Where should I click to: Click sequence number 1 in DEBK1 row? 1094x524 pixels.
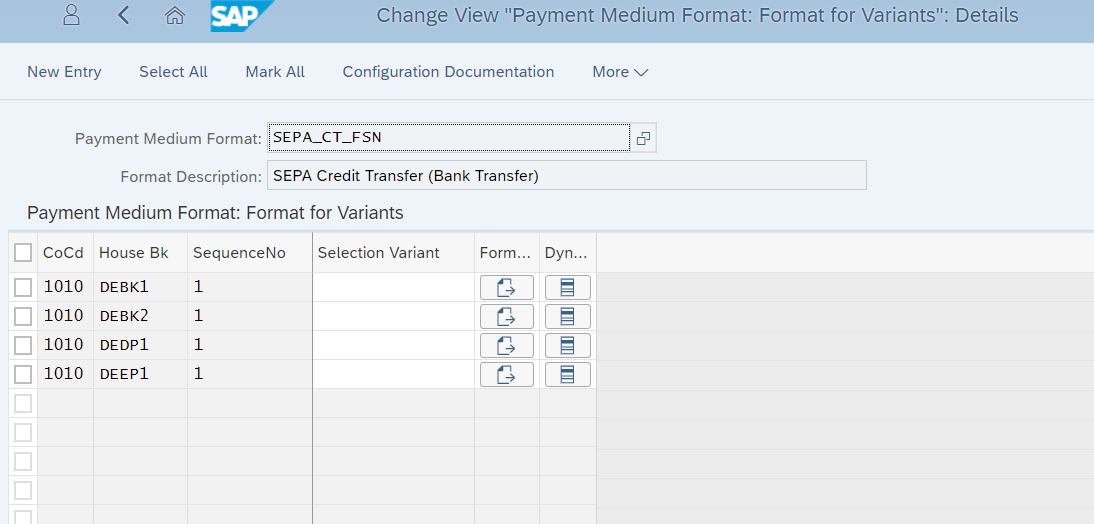pyautogui.click(x=249, y=287)
